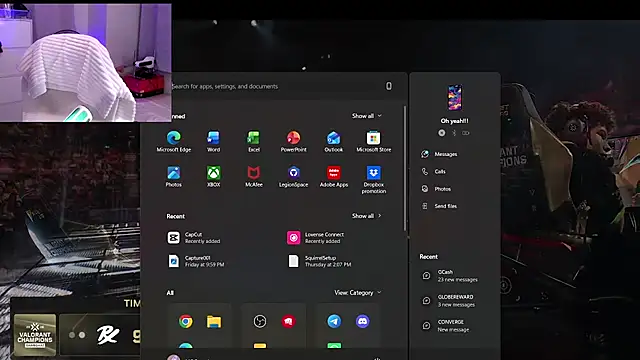The height and width of the screenshot is (360, 640).
Task: Open Outlook in the pinned section
Action: (x=333, y=141)
